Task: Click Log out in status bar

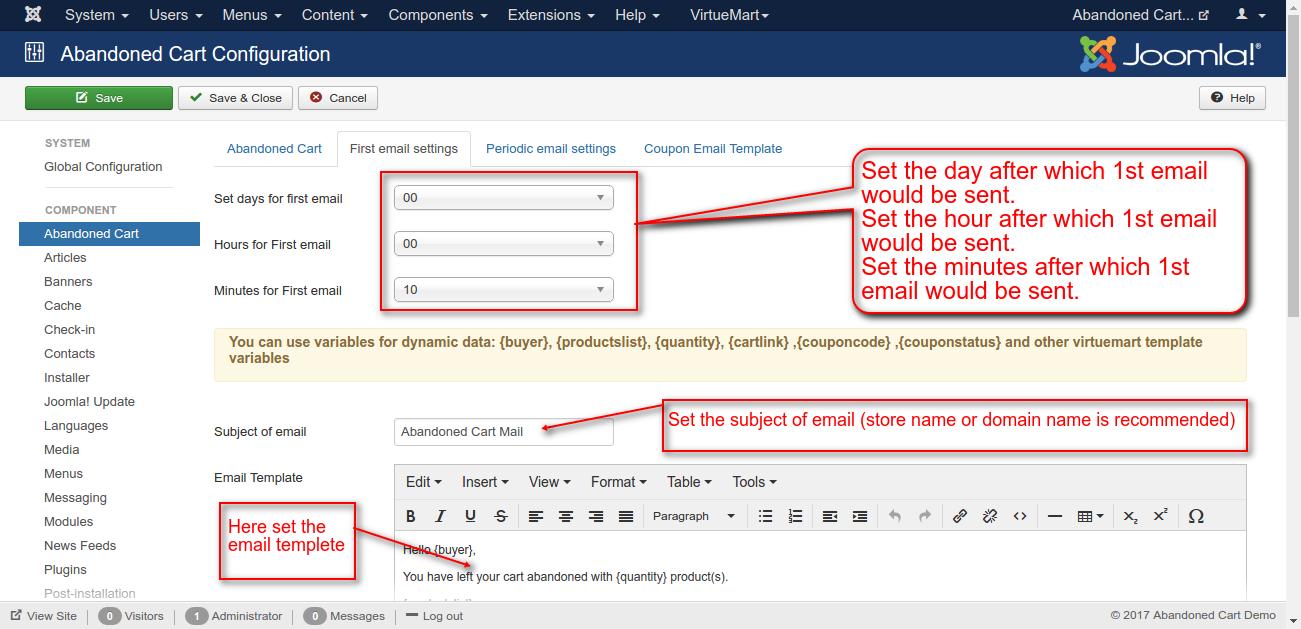Action: (433, 616)
